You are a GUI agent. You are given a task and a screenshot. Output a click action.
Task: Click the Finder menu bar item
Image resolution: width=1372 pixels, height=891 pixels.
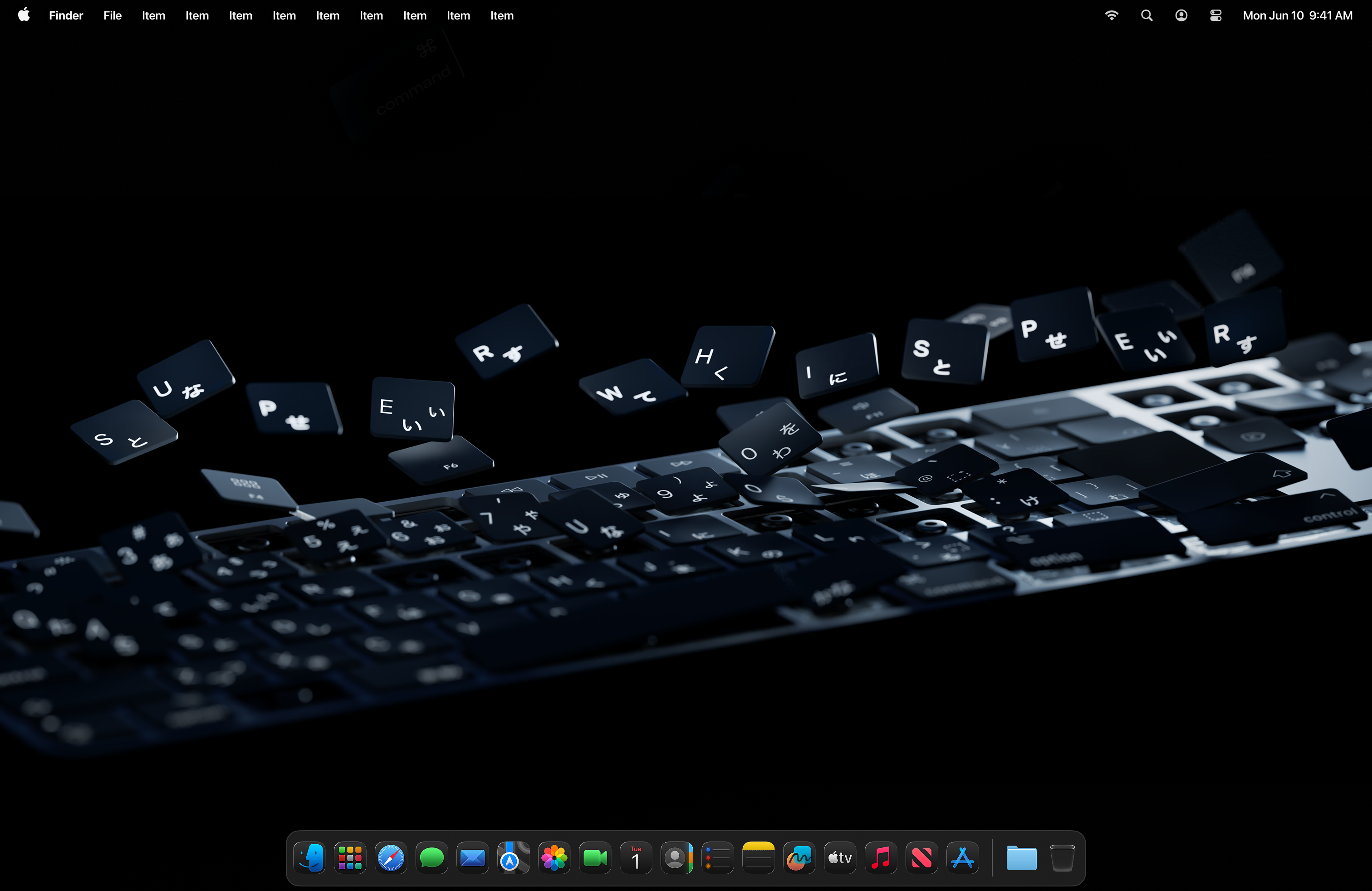pyautogui.click(x=66, y=15)
